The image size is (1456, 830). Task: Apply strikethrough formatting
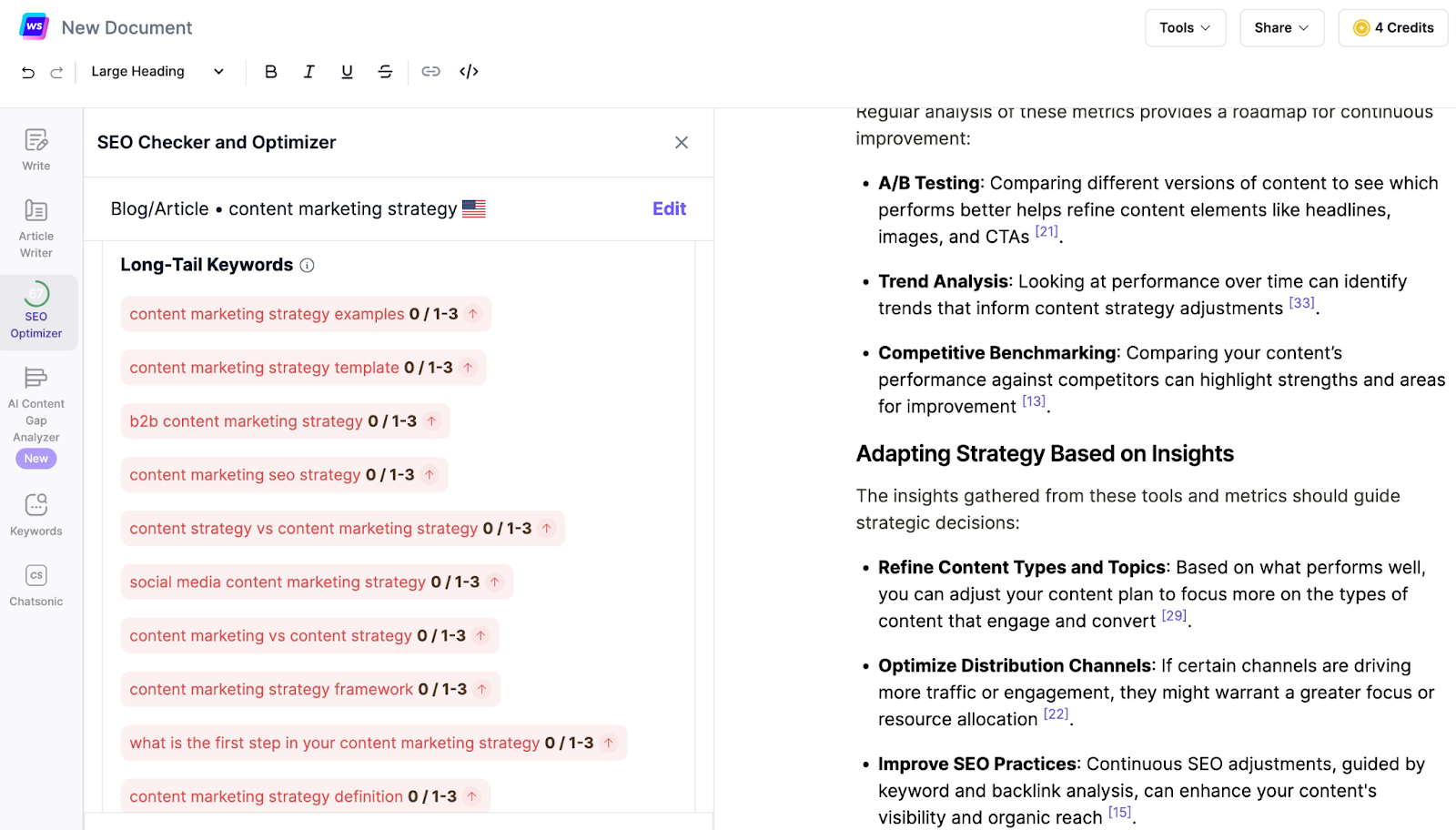pyautogui.click(x=385, y=72)
